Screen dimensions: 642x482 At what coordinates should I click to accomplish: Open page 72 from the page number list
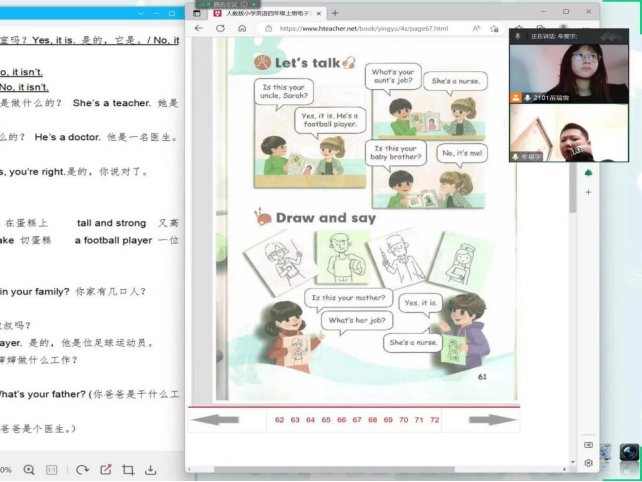(x=434, y=420)
